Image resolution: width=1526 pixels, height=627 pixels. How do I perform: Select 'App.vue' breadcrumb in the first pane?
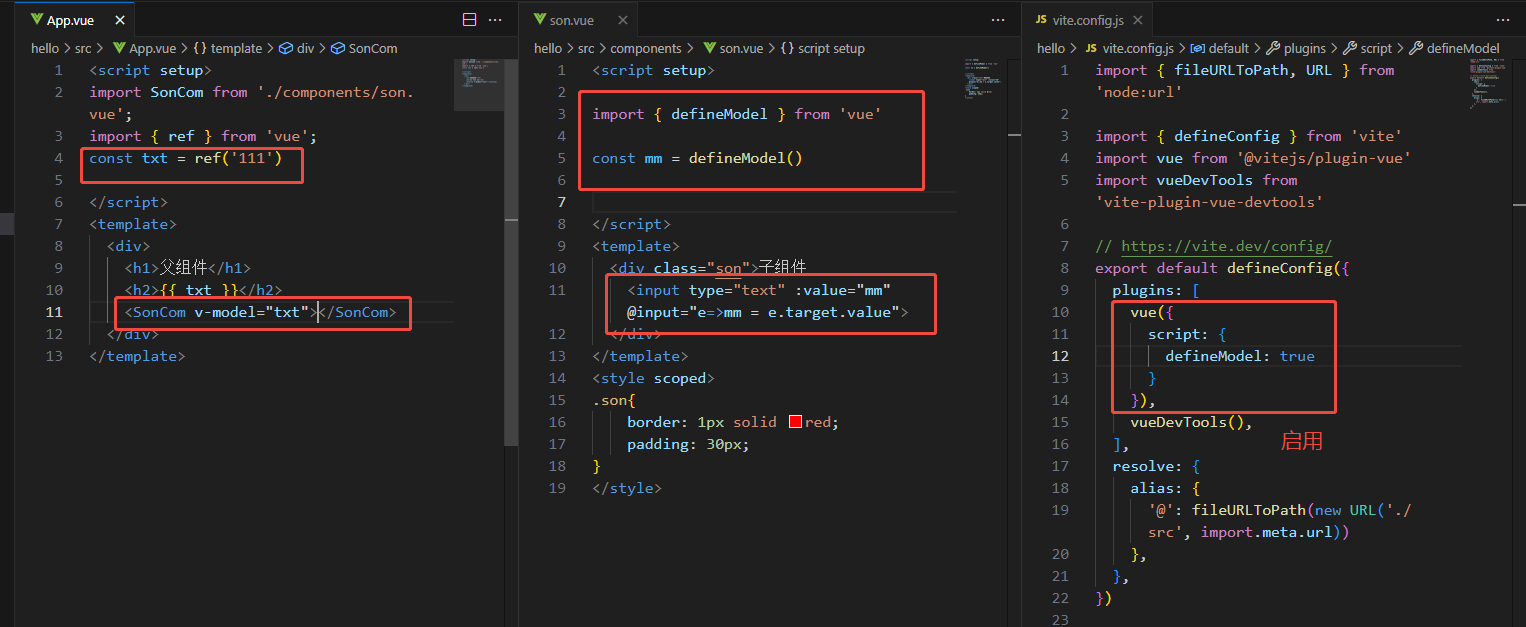click(x=144, y=48)
